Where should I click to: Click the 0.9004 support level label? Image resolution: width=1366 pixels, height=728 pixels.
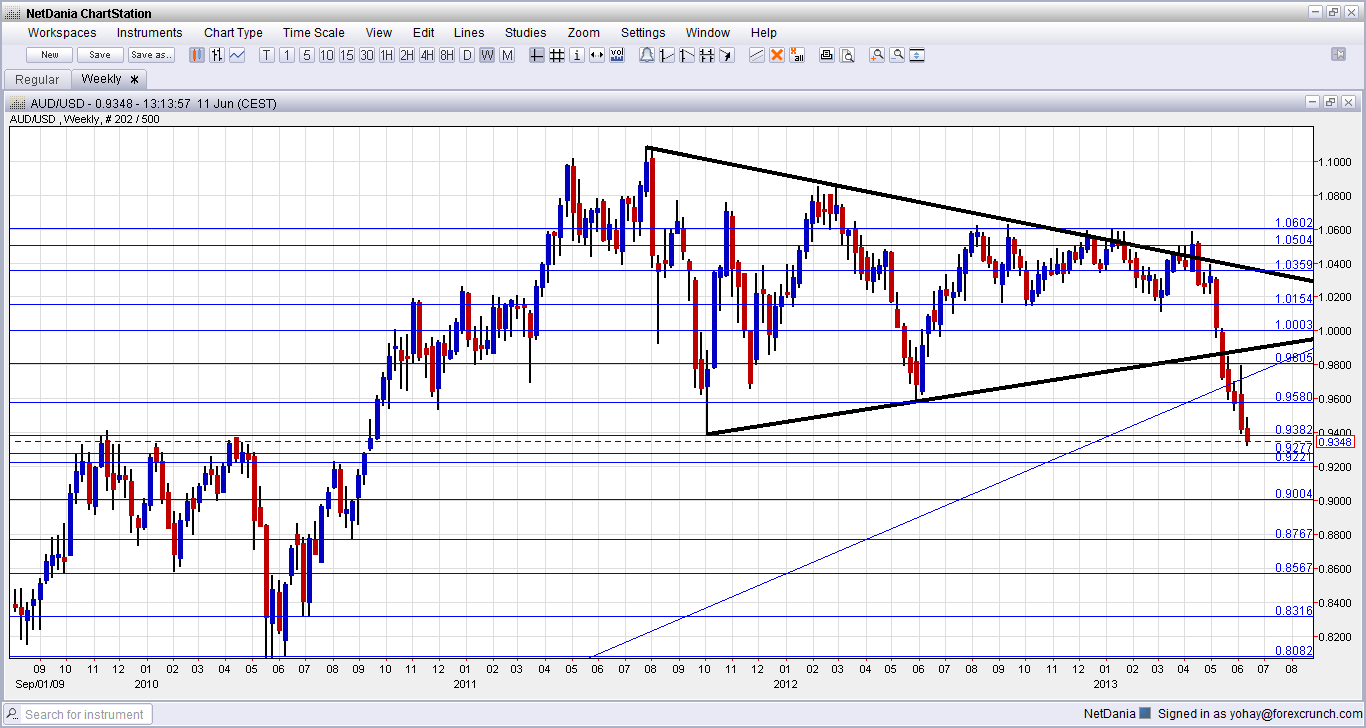tap(1294, 494)
